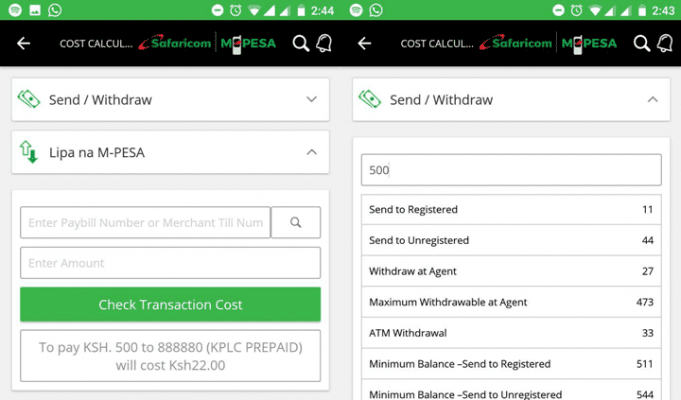The width and height of the screenshot is (681, 400).
Task: Select Send to Unregistered row
Action: click(511, 240)
